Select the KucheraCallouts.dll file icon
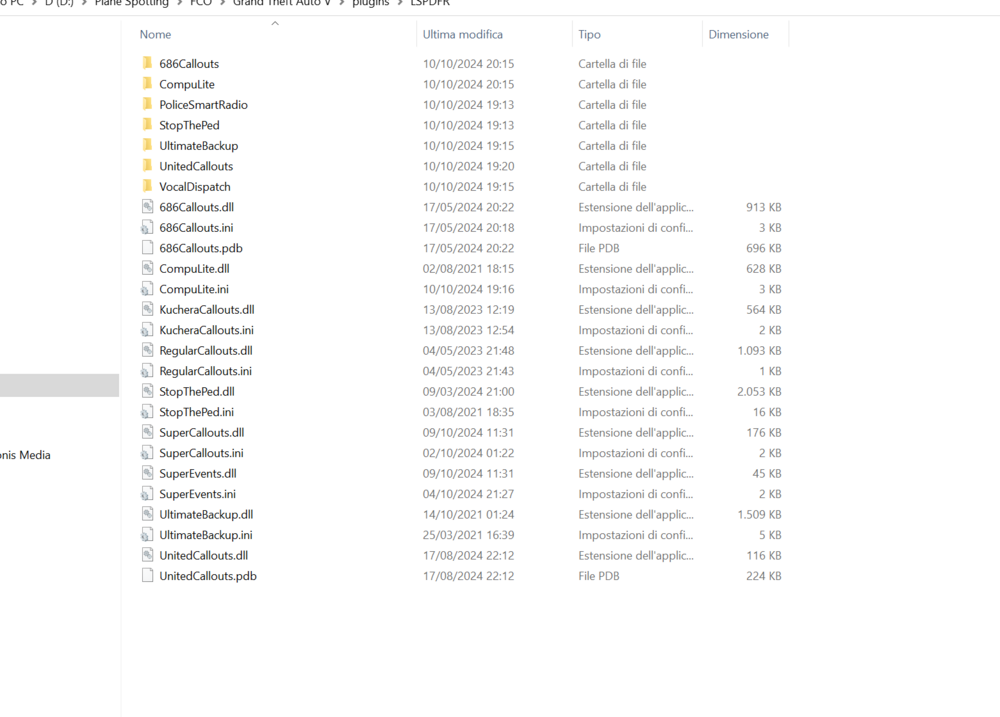The image size is (1000, 717). tap(147, 309)
